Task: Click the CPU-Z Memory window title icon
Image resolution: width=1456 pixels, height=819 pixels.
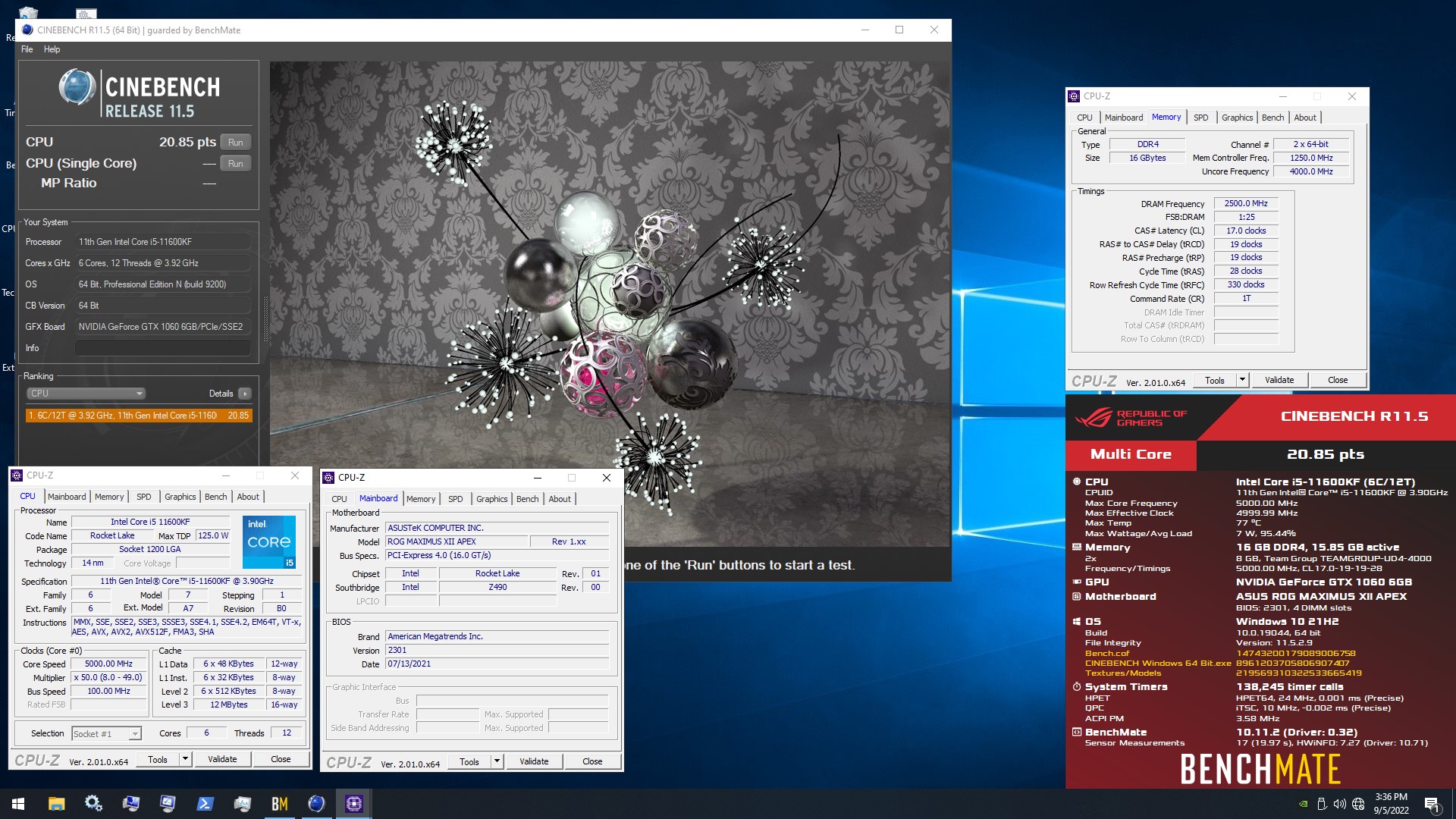Action: (1074, 96)
